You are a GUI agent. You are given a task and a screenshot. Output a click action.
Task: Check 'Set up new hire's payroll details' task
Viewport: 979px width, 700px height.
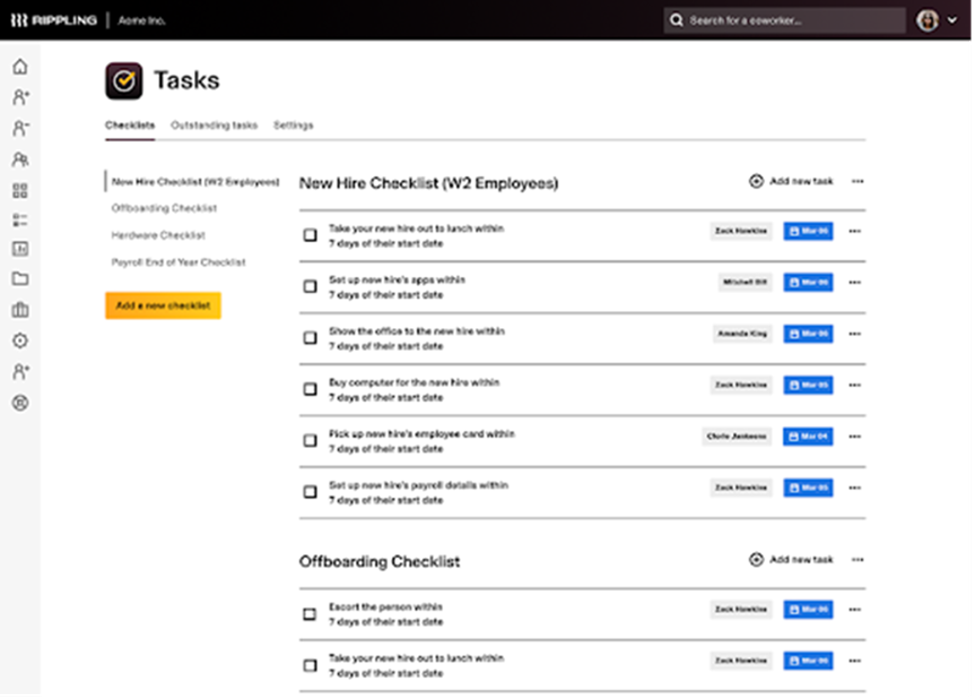(310, 491)
